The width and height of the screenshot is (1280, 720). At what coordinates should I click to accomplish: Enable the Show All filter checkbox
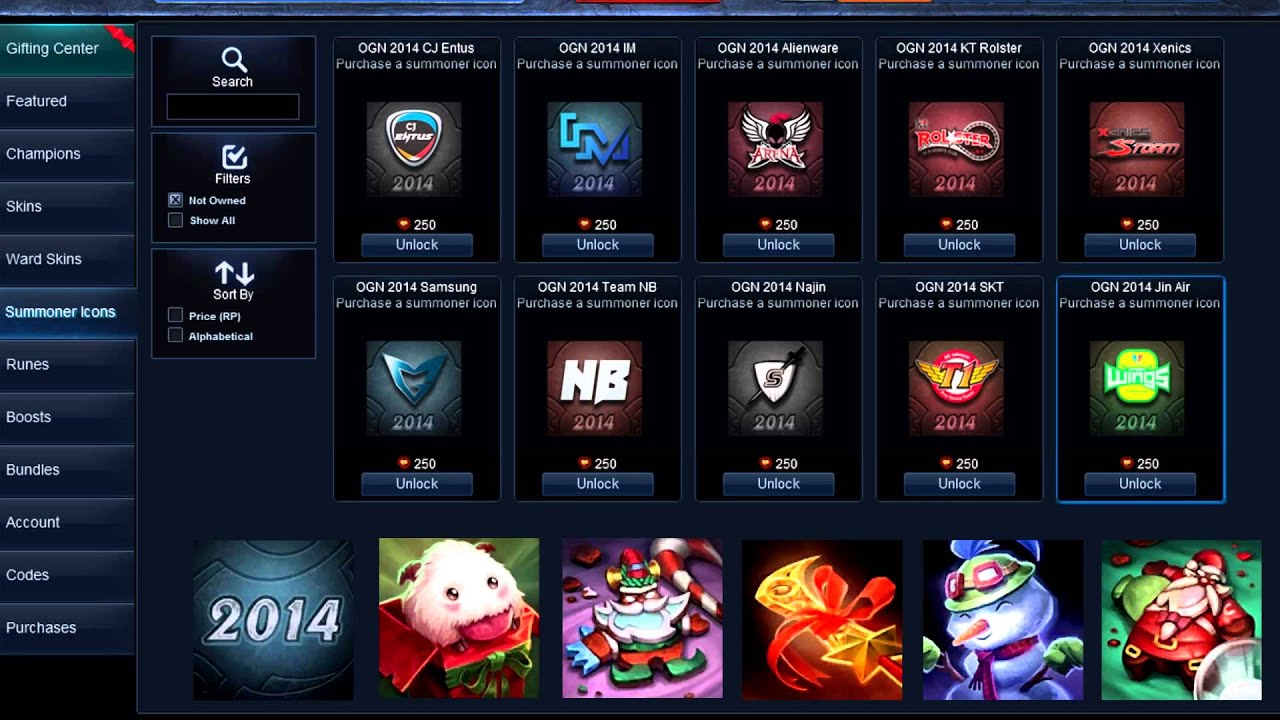(x=176, y=220)
